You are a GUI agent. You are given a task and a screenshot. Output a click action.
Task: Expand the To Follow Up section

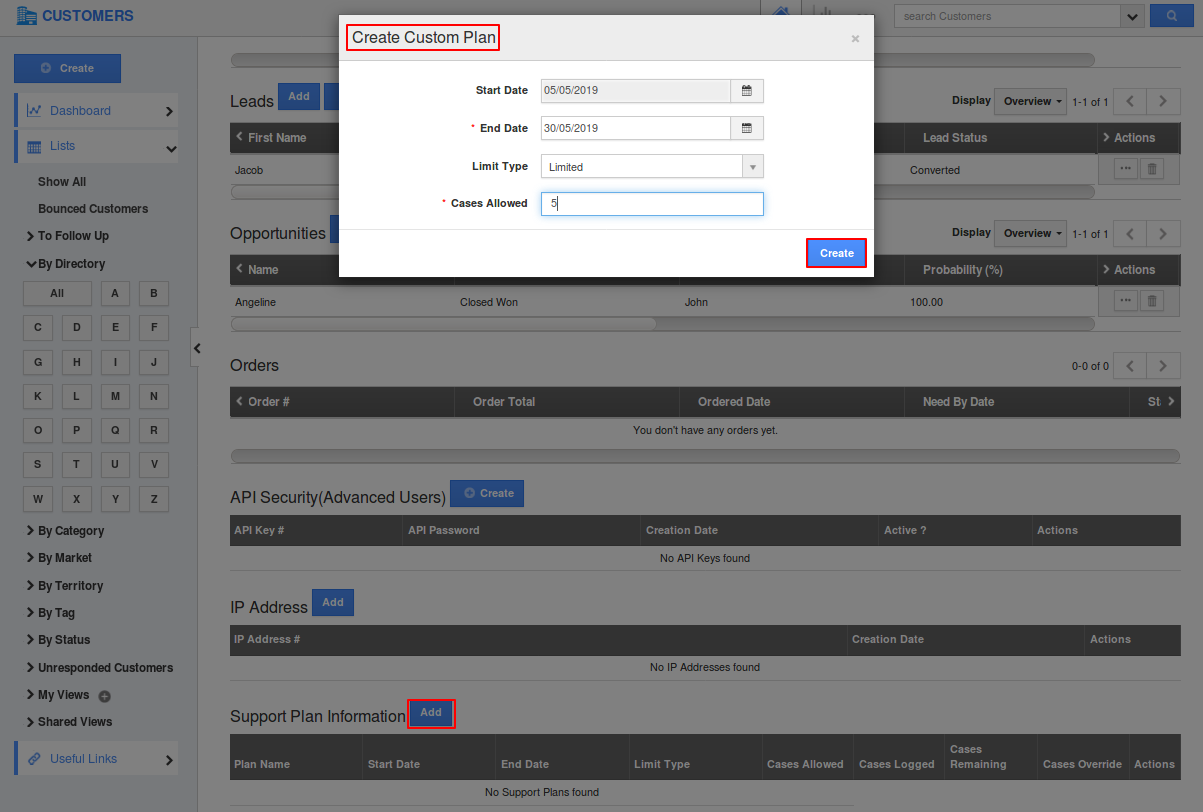(x=72, y=236)
